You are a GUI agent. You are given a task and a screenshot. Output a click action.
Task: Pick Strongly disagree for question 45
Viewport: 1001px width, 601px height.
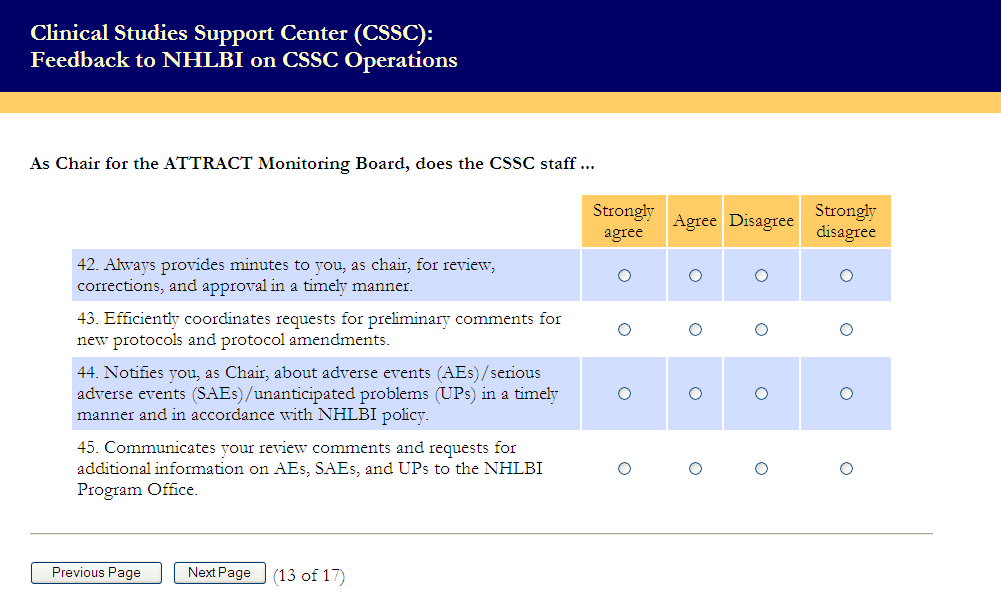click(846, 468)
